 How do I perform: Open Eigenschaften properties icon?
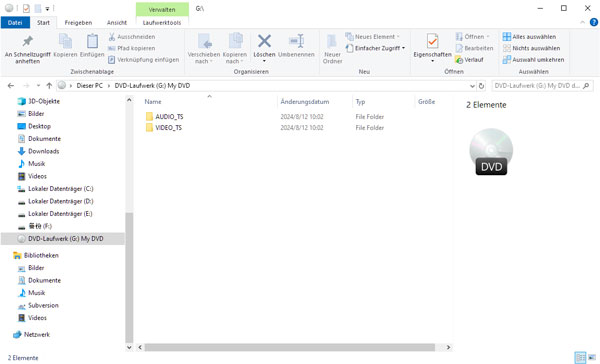click(x=432, y=41)
